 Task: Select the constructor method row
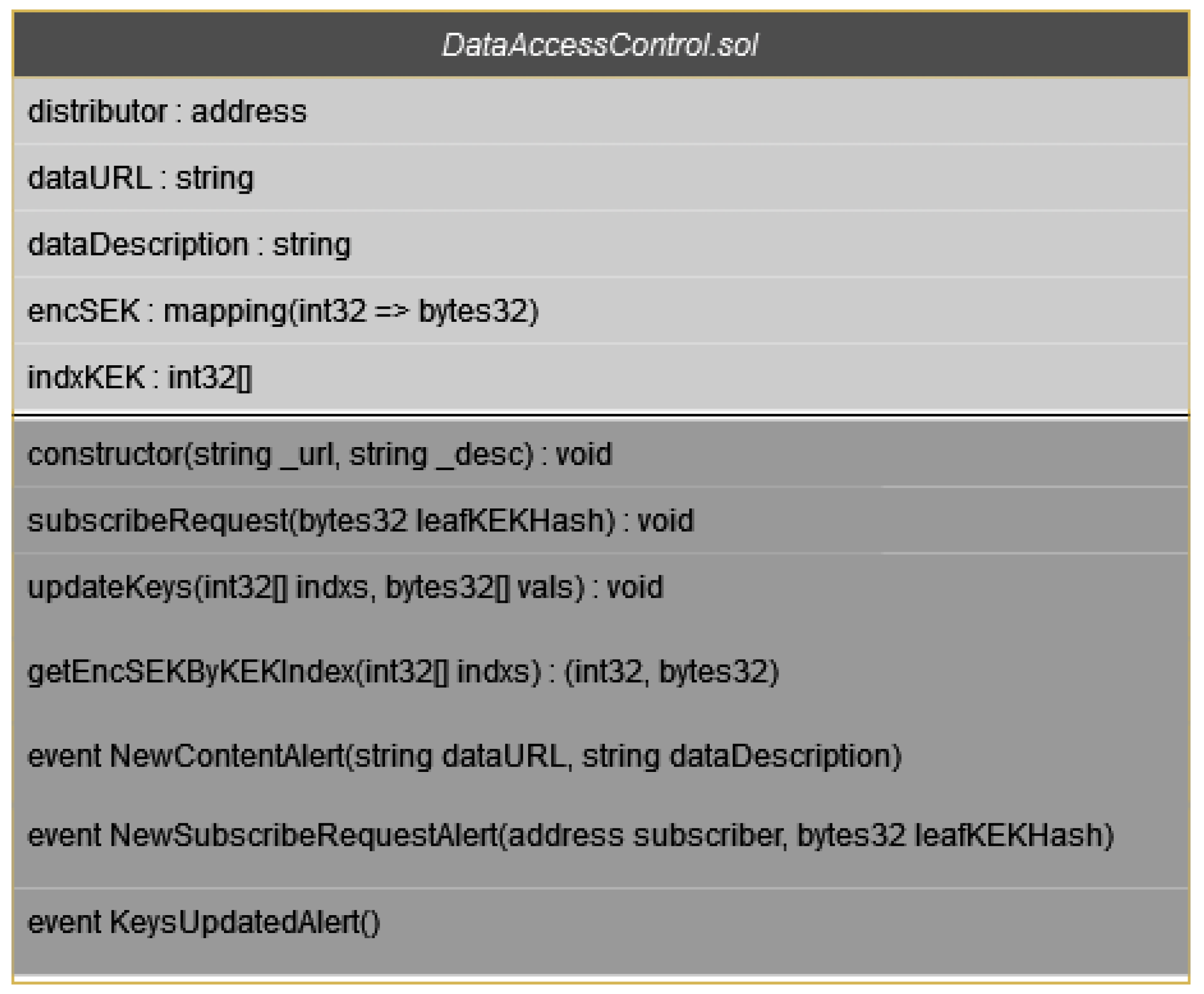[x=319, y=455]
